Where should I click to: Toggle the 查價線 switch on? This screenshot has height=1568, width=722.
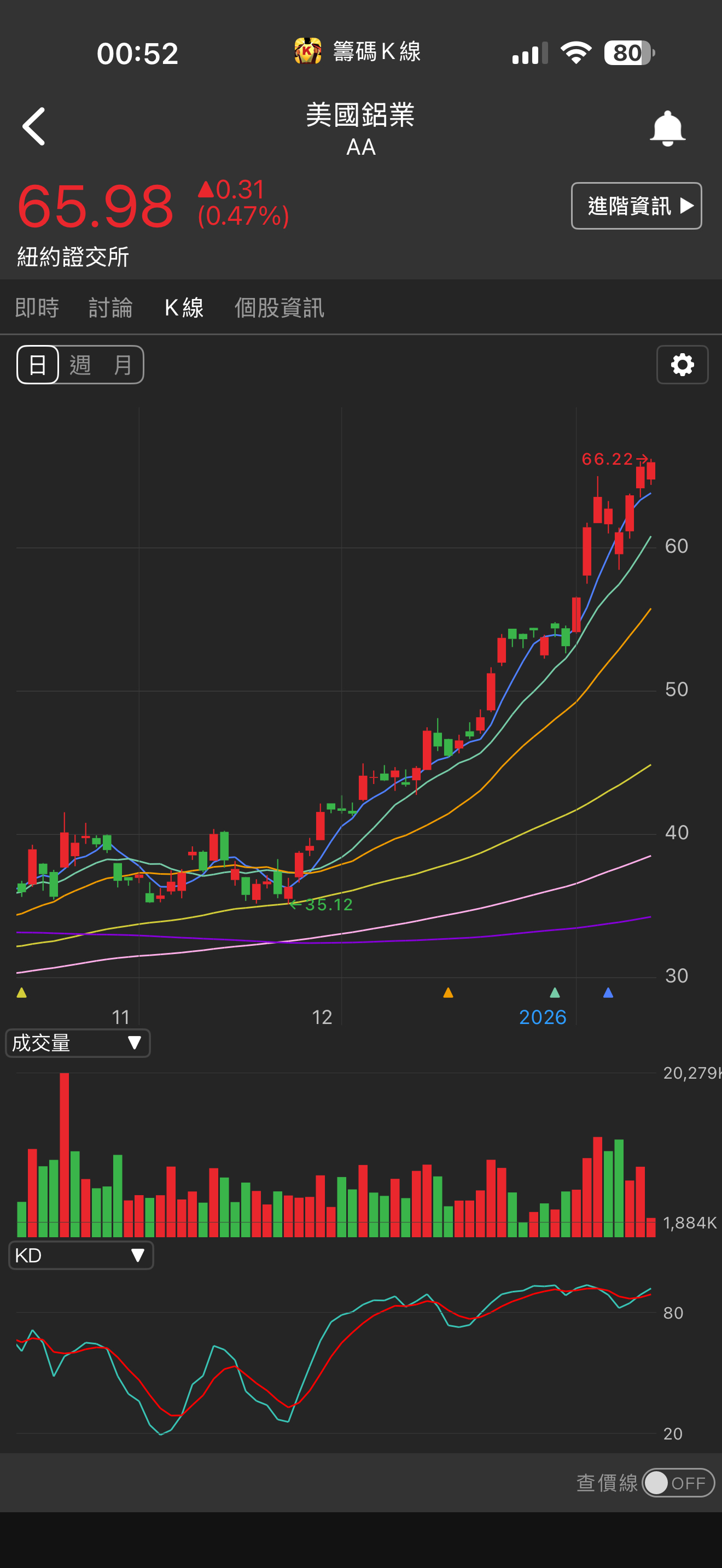[x=678, y=1483]
